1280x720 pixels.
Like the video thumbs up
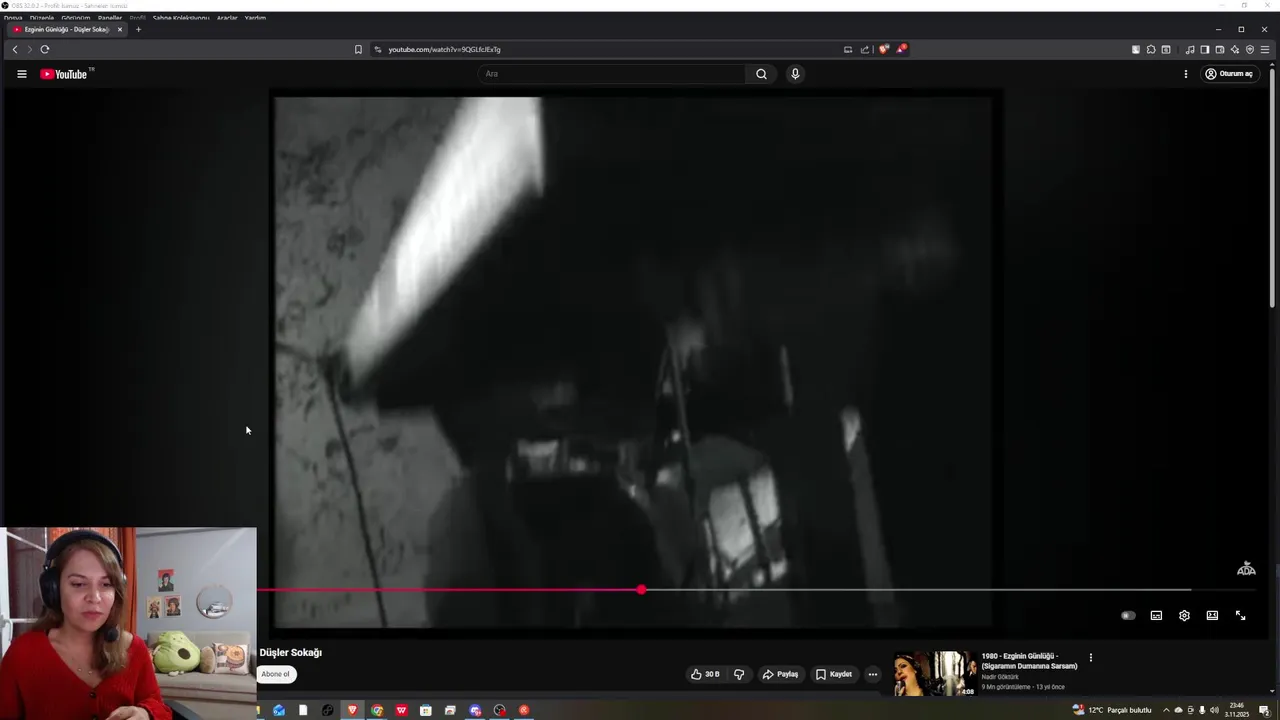point(705,674)
